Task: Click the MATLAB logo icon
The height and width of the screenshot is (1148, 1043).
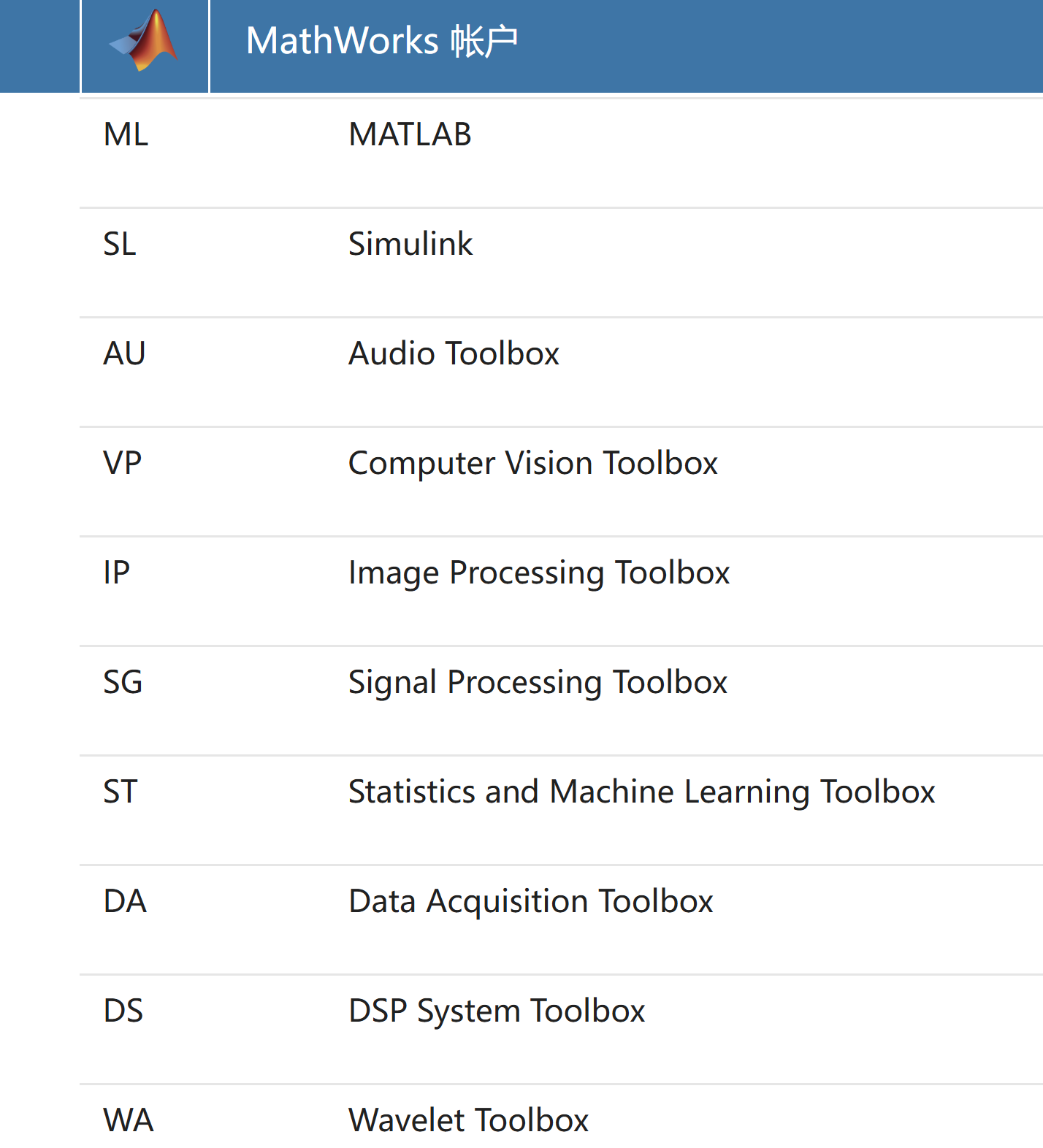Action: (x=144, y=42)
